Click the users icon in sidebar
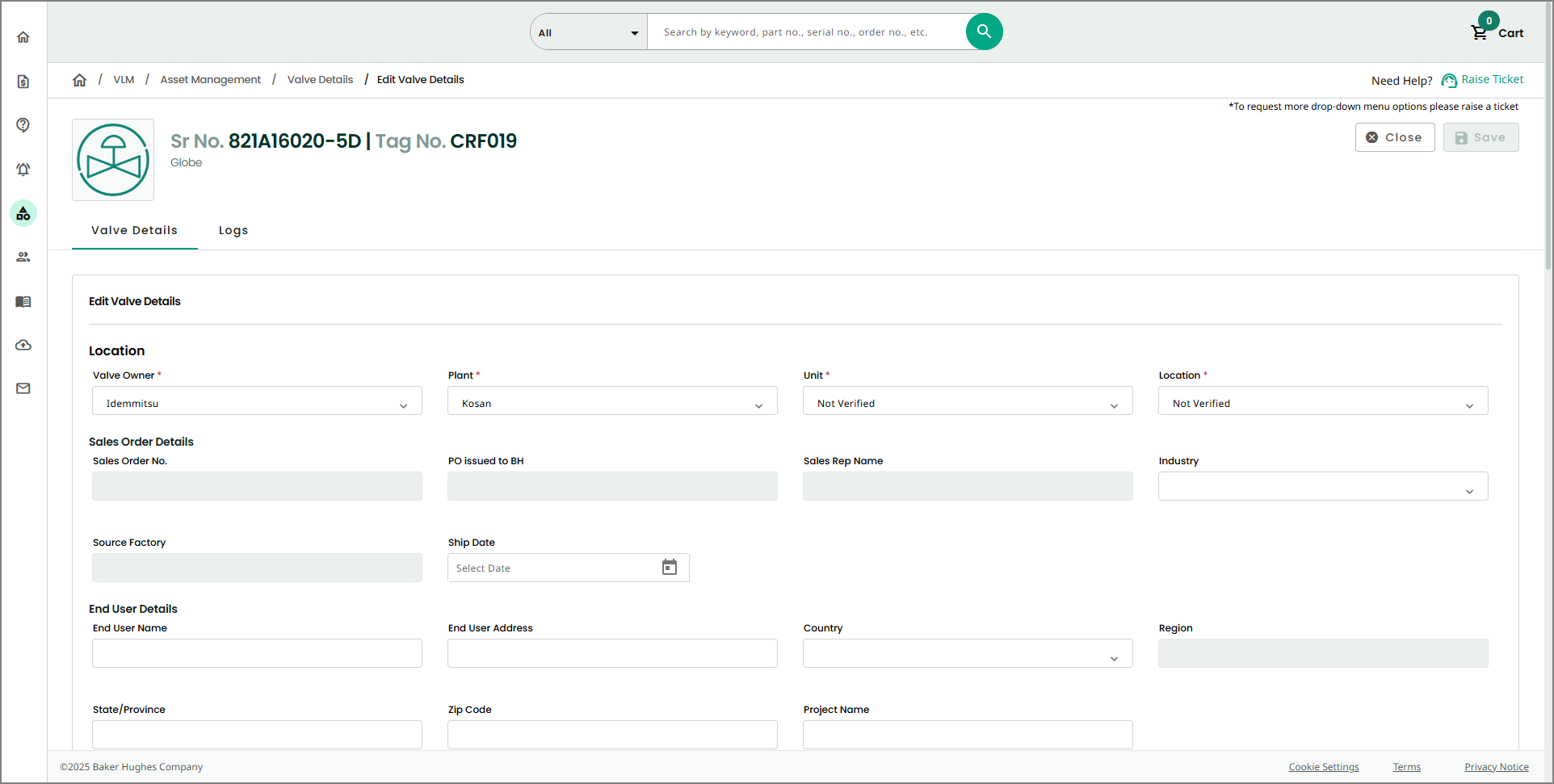The image size is (1554, 784). click(x=23, y=258)
